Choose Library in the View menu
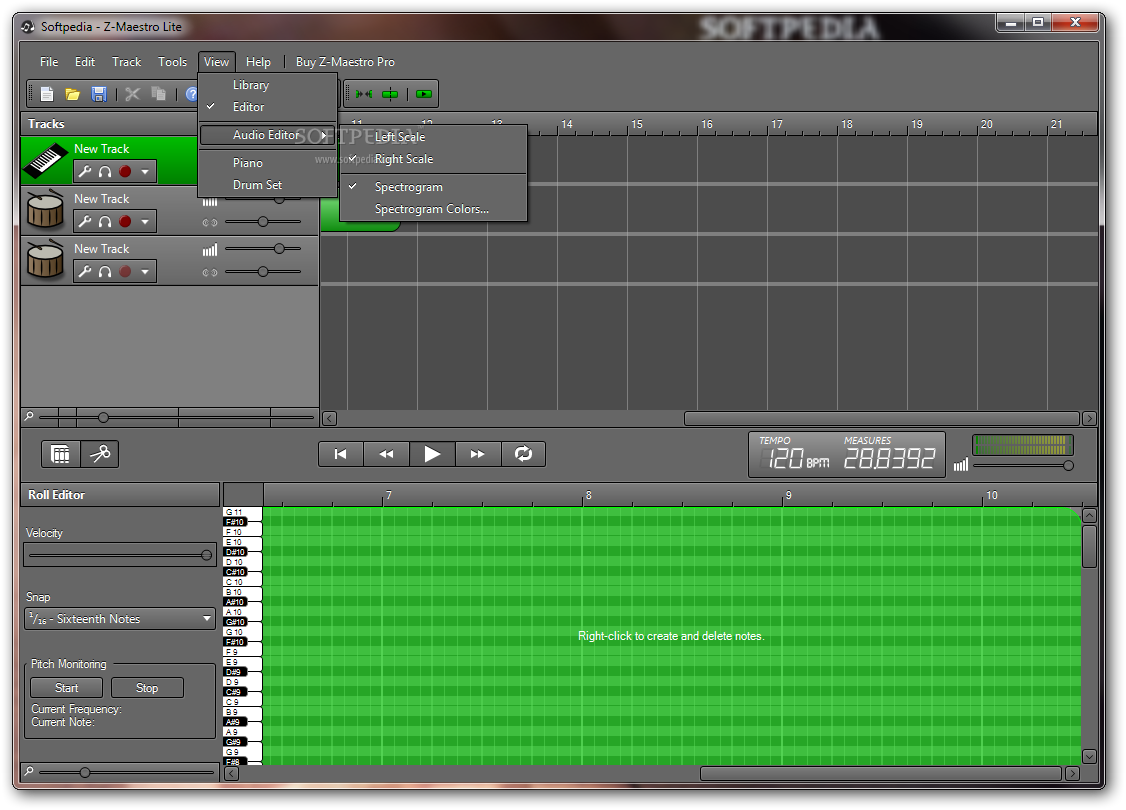Image resolution: width=1126 pixels, height=810 pixels. pos(267,85)
